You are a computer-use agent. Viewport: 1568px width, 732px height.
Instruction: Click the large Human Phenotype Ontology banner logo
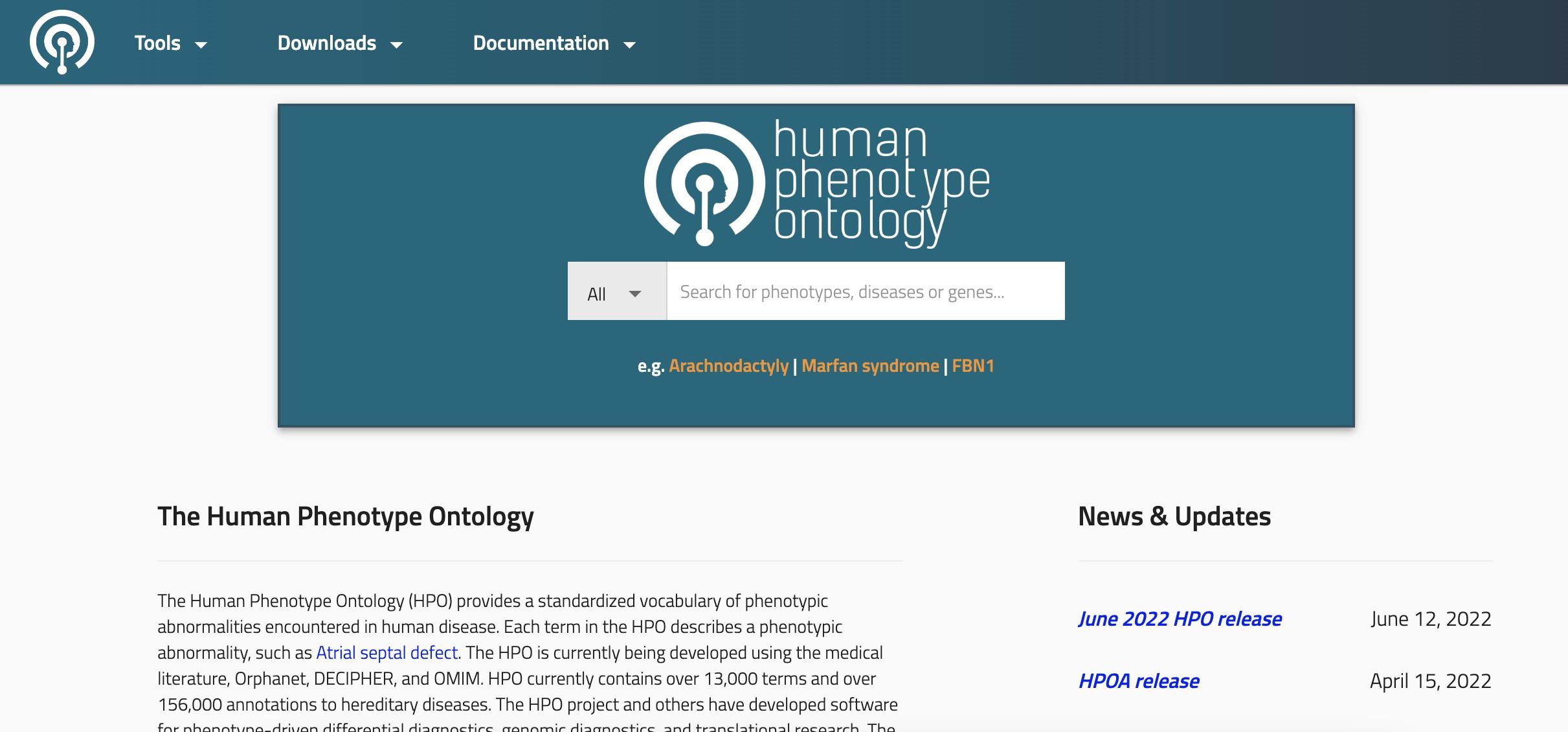point(816,183)
